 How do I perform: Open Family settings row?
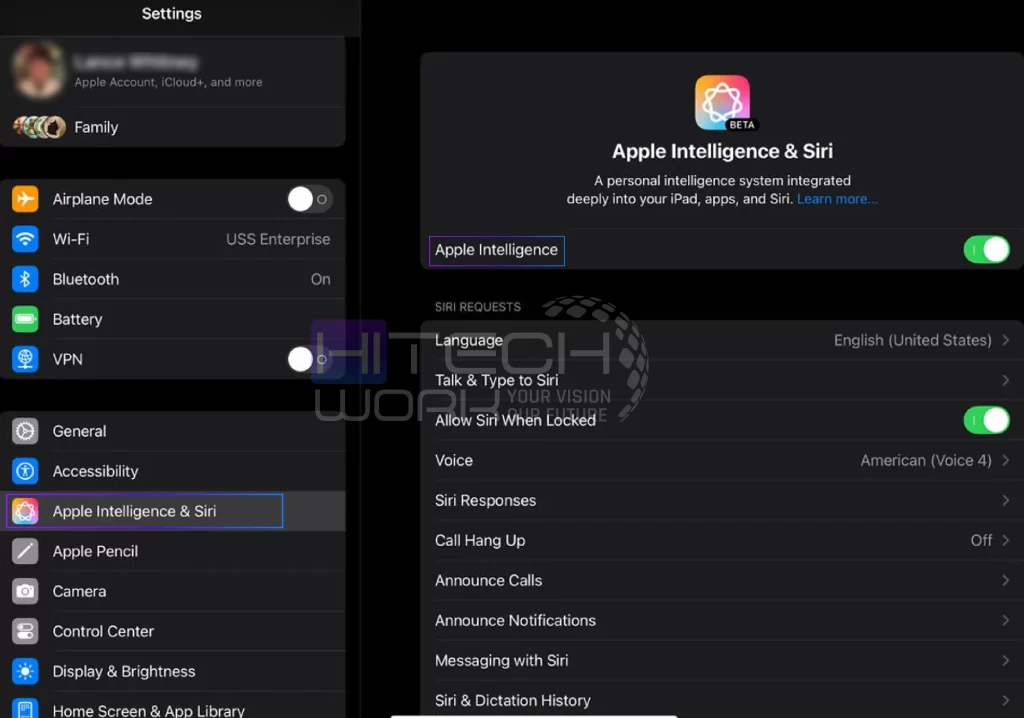[x=173, y=127]
